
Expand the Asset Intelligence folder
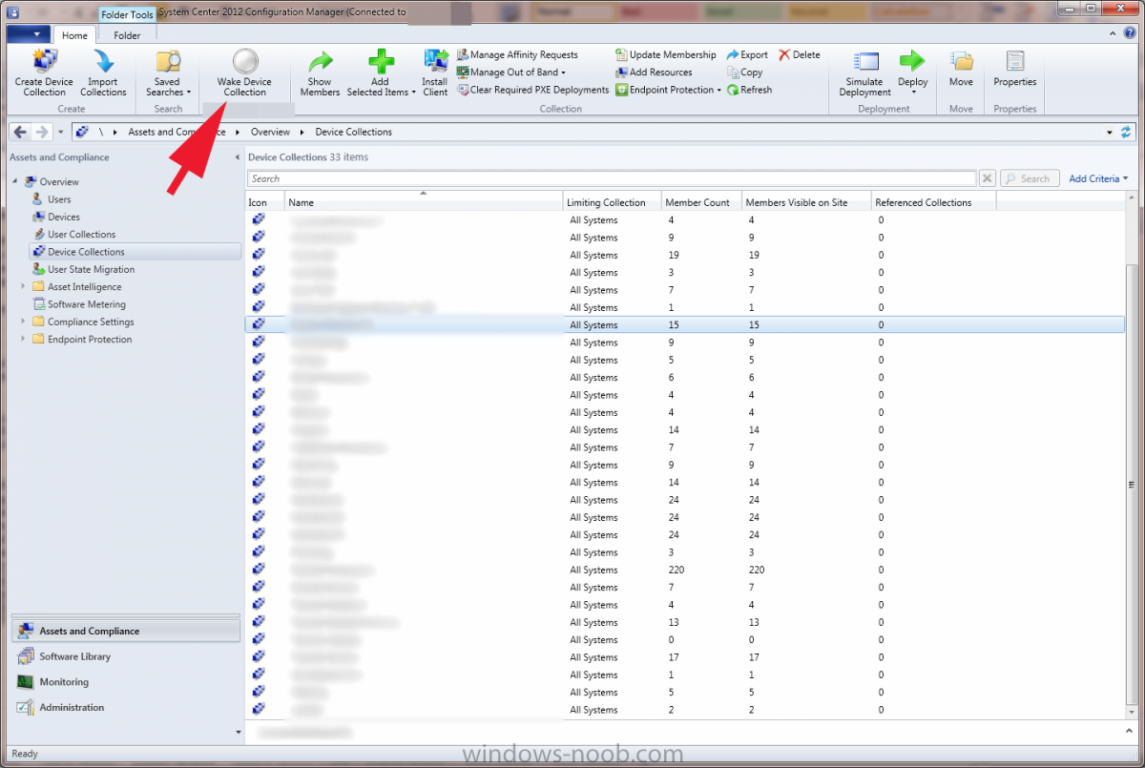coord(23,286)
